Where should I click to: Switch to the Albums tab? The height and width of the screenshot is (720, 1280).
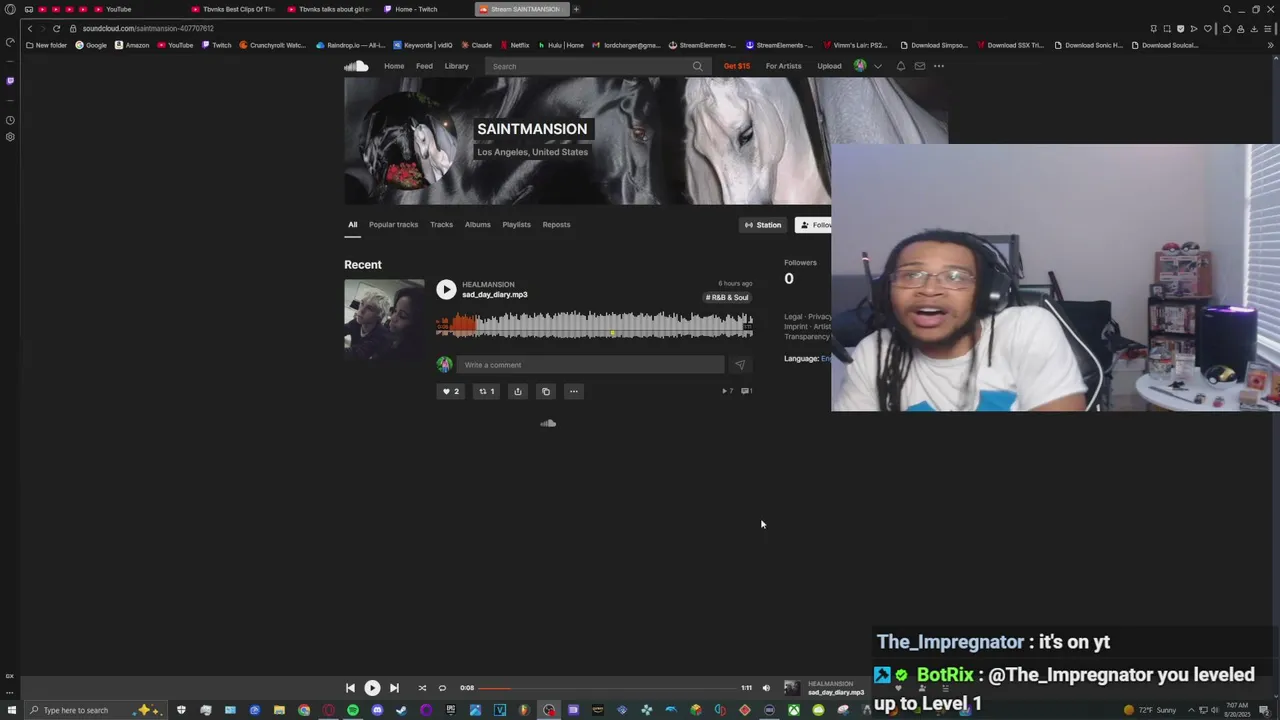[x=477, y=224]
